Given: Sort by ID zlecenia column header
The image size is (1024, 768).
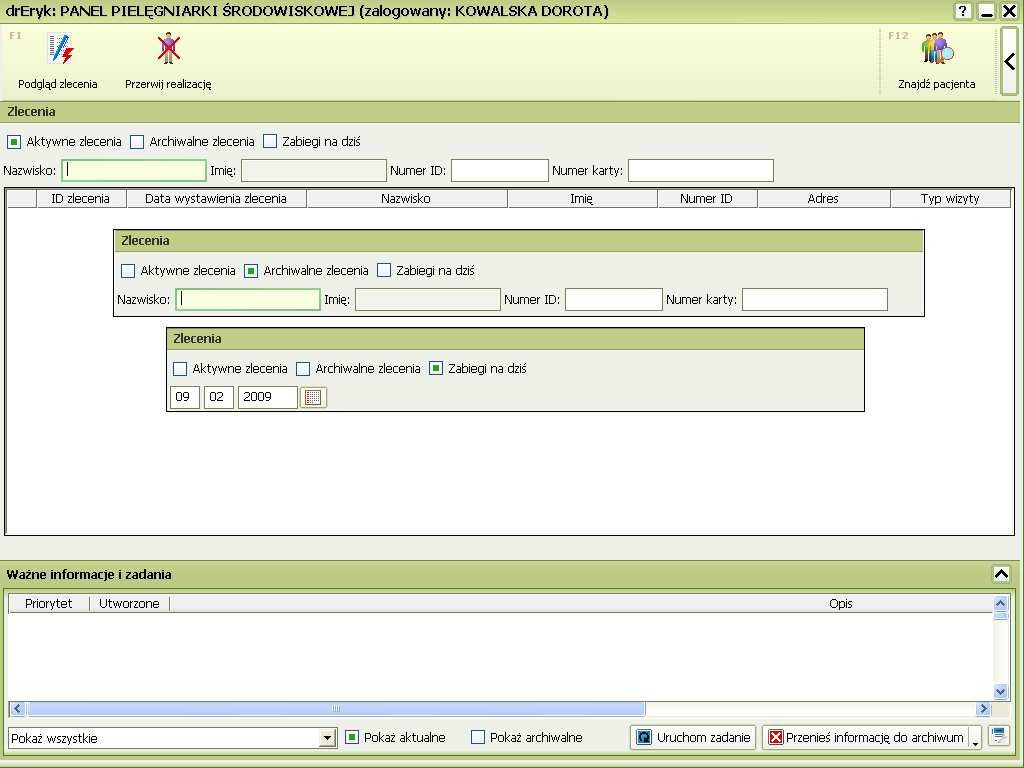Looking at the screenshot, I should (x=81, y=199).
